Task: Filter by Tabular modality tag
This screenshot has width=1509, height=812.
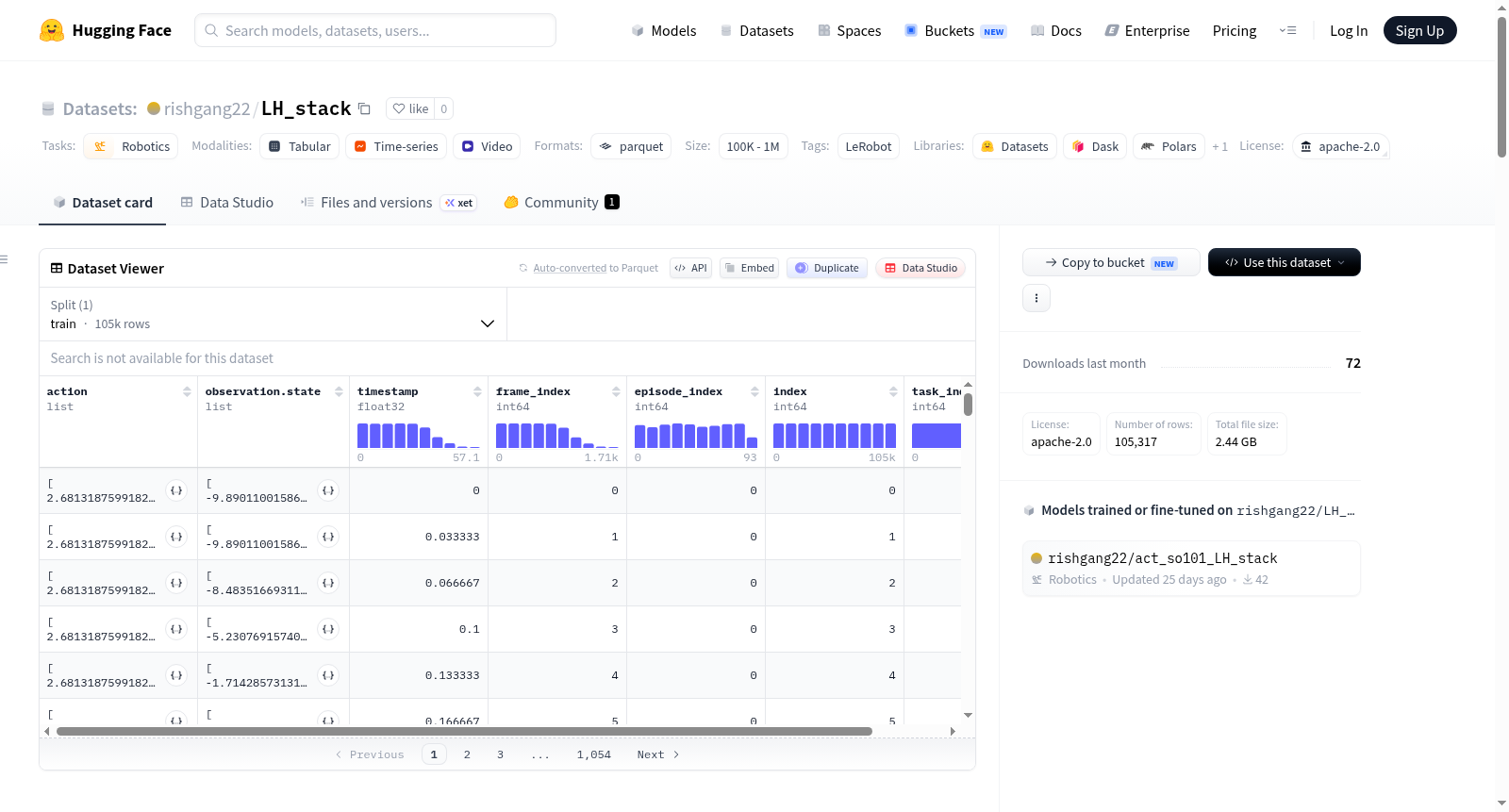Action: click(299, 146)
